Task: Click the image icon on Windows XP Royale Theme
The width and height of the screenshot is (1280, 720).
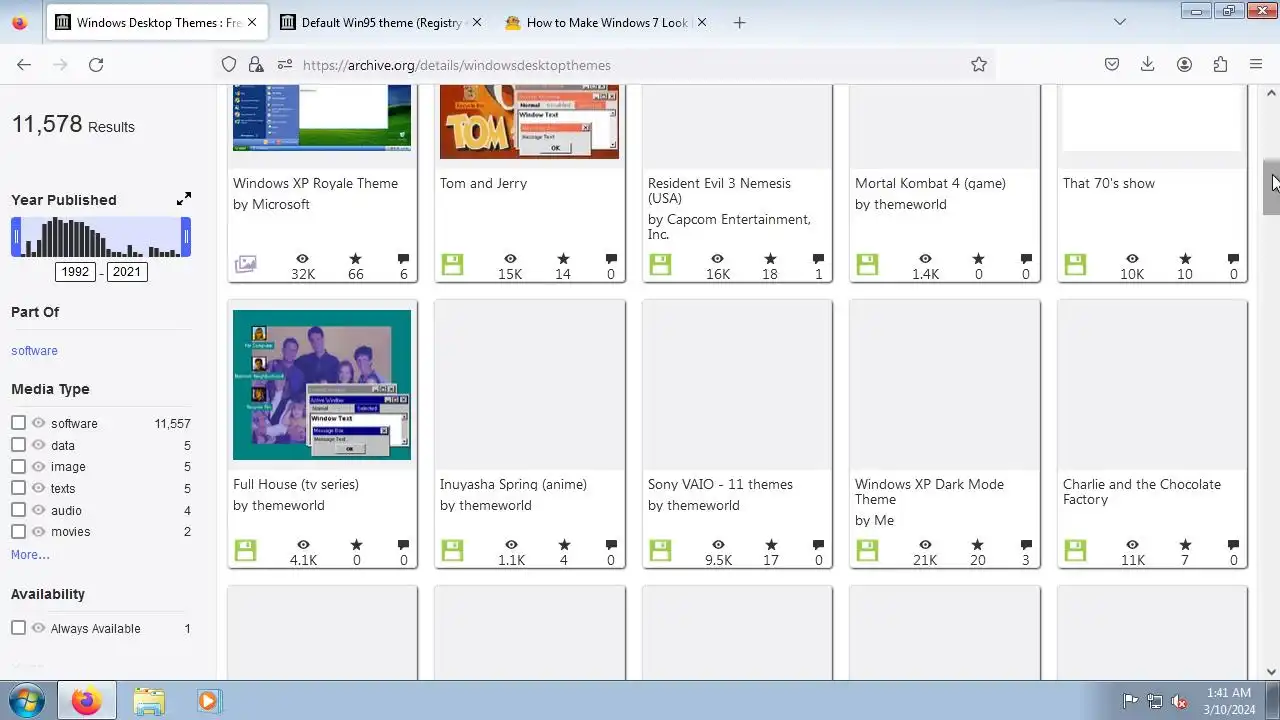Action: (245, 265)
